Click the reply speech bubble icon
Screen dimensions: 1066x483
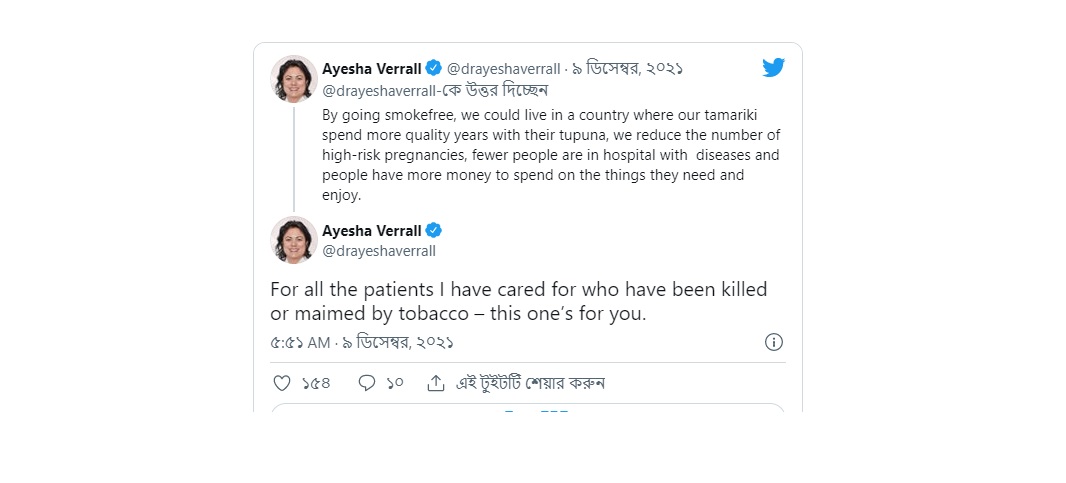coord(367,383)
